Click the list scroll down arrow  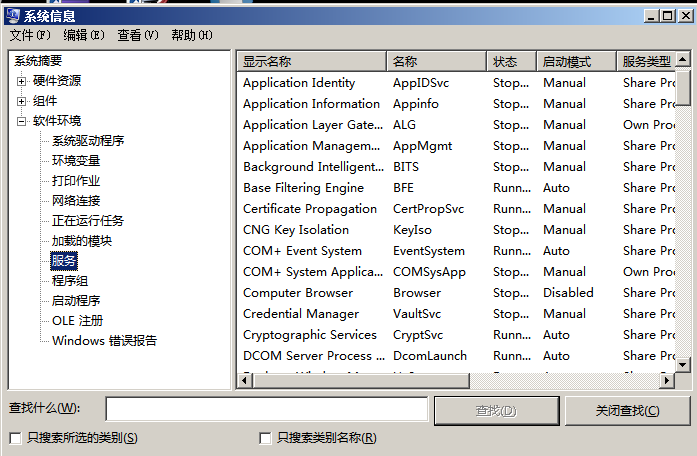(683, 365)
